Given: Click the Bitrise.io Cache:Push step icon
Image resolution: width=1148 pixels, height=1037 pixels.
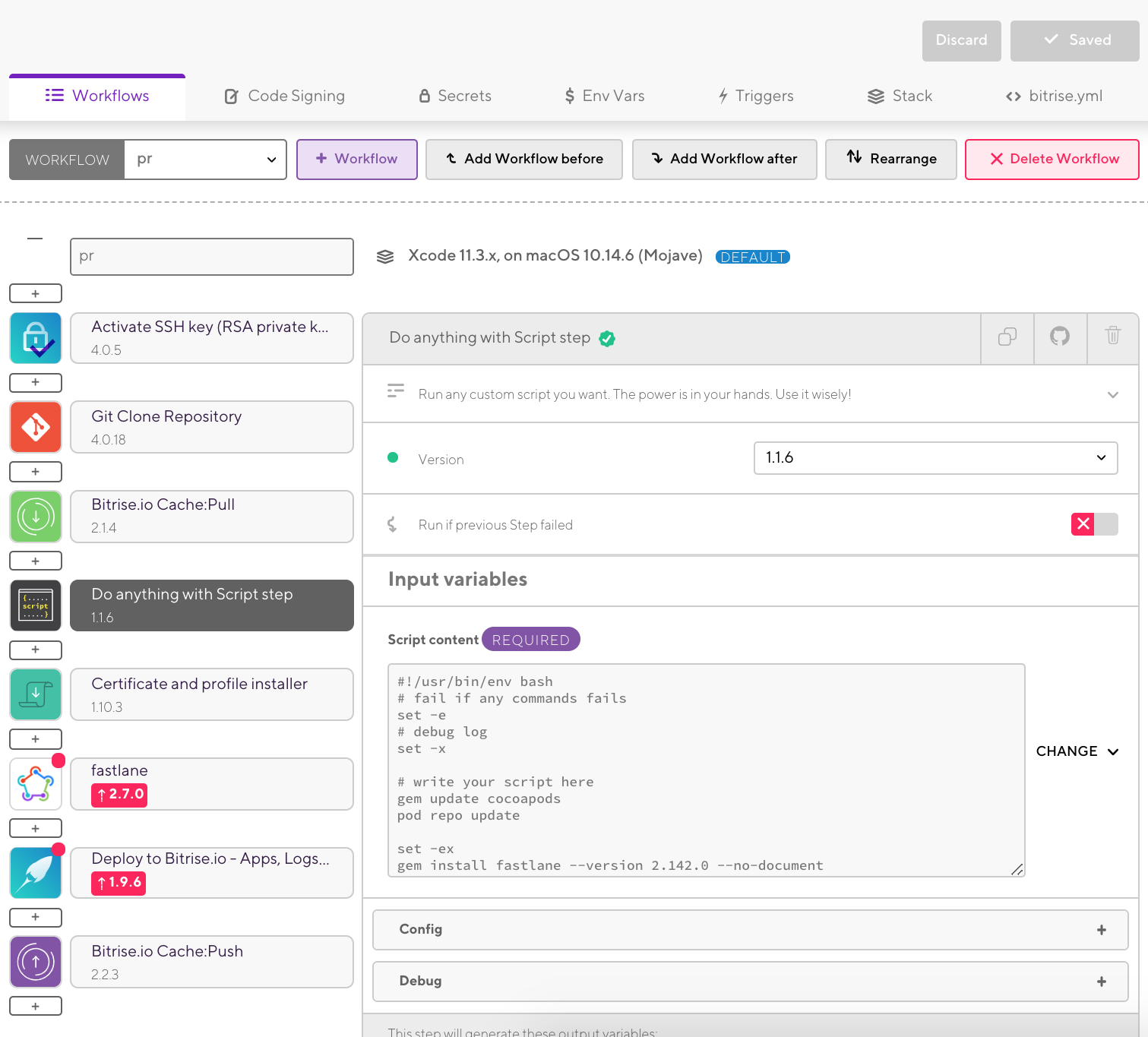Looking at the screenshot, I should pos(36,962).
